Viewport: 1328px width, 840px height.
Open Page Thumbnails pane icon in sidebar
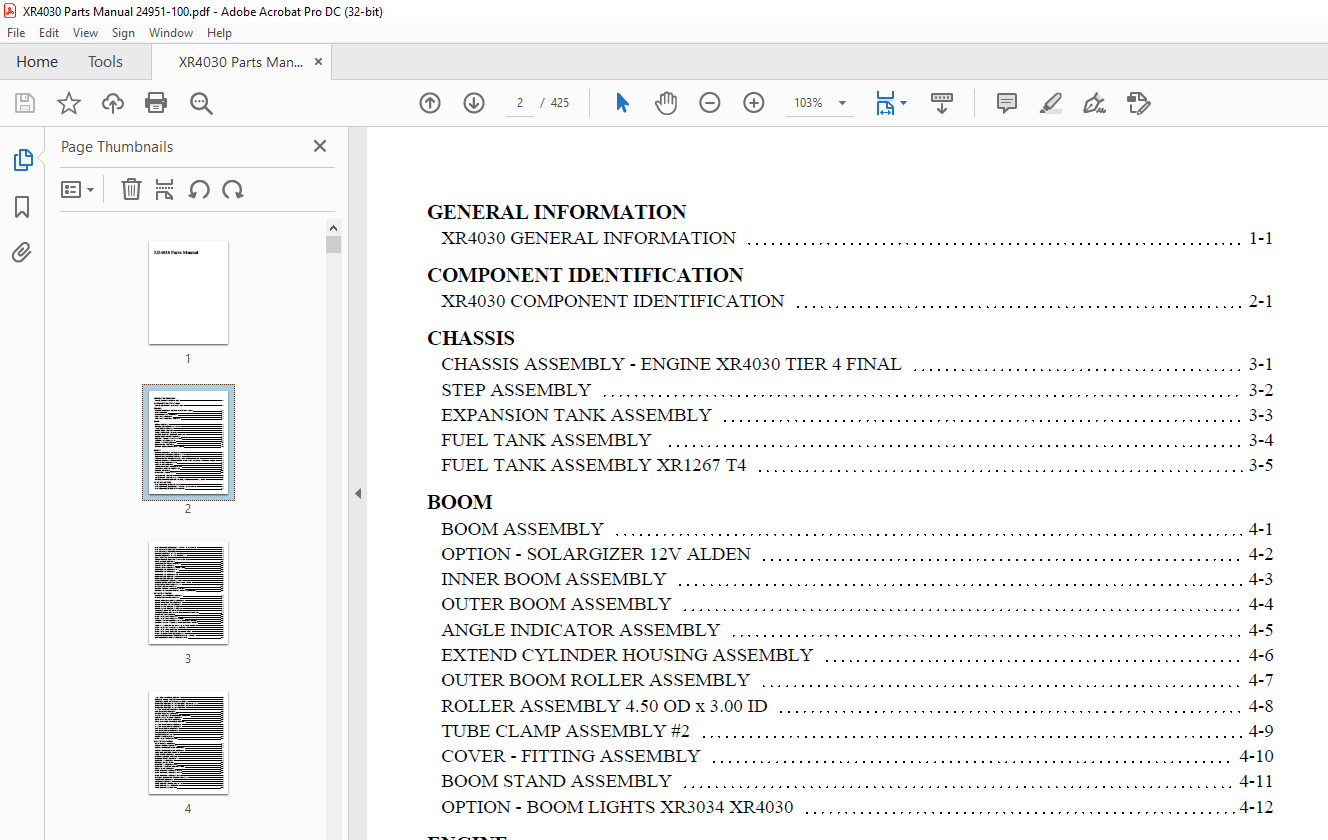point(22,160)
